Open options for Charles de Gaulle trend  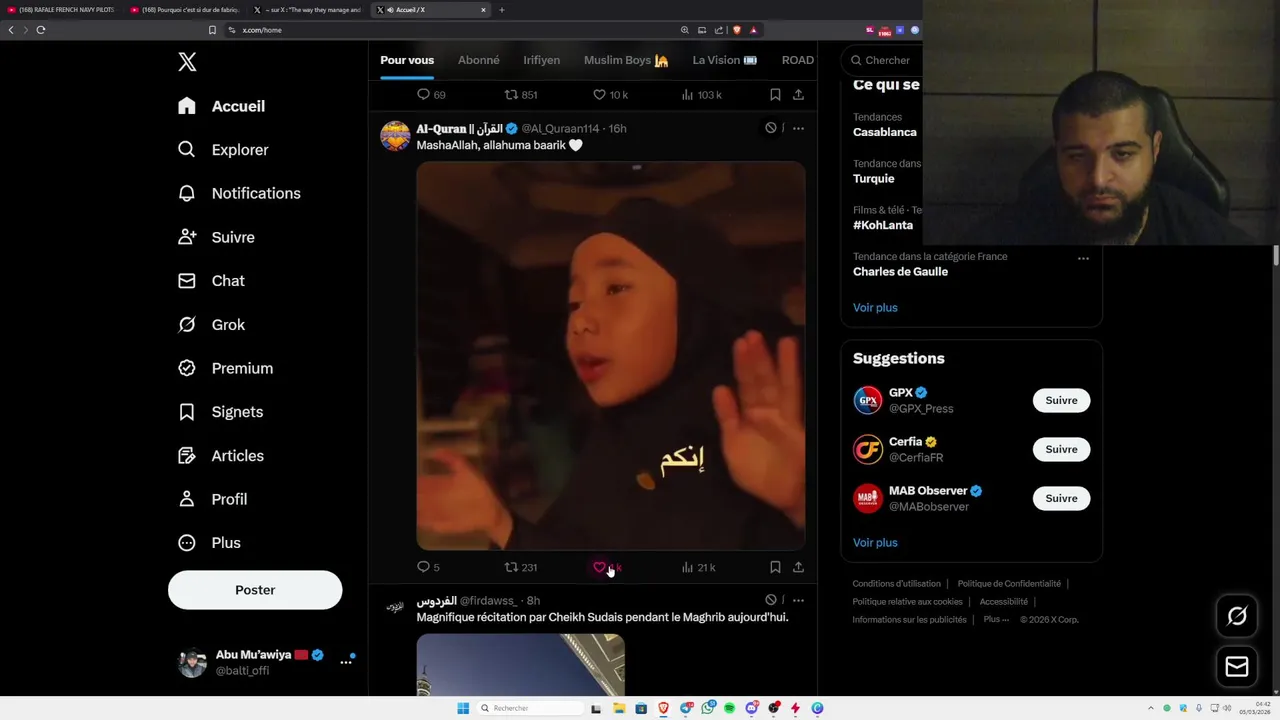[x=1083, y=258]
